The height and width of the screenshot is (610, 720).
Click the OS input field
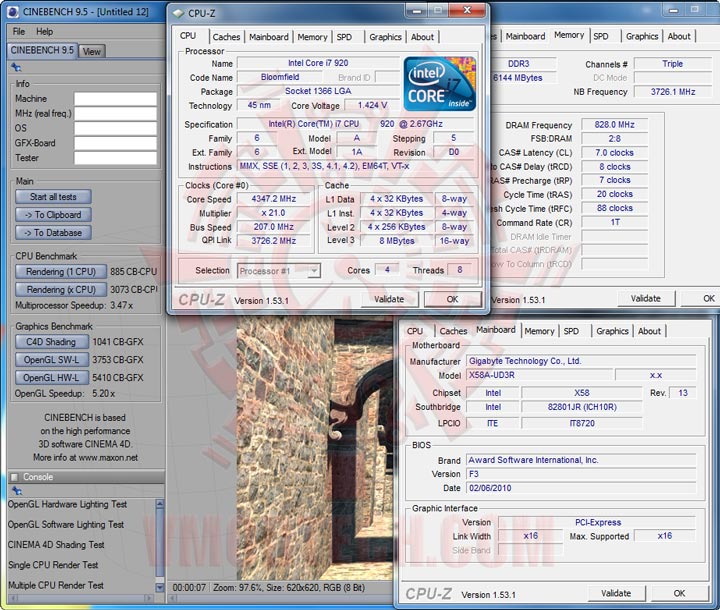tap(115, 128)
